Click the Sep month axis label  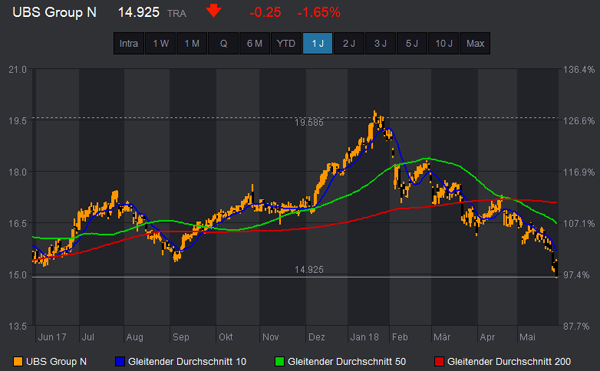click(181, 337)
